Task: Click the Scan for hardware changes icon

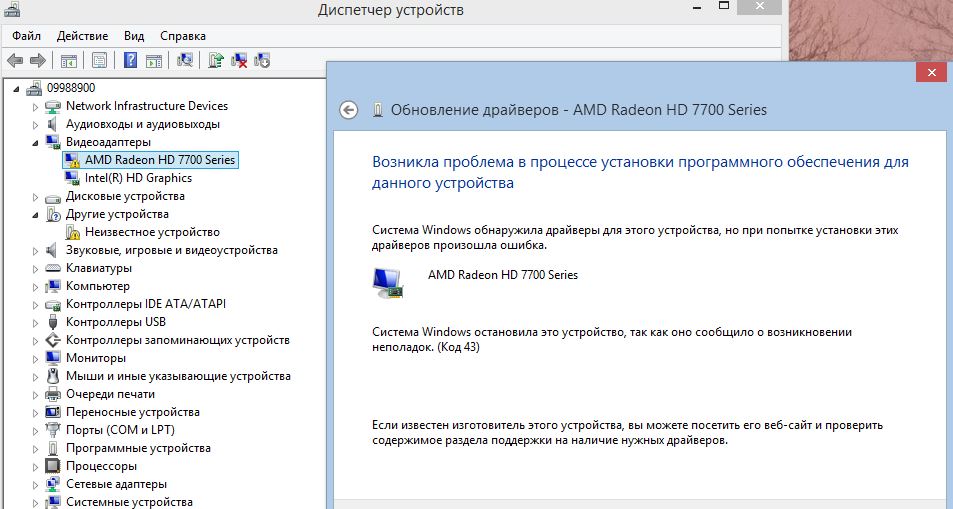Action: [x=185, y=60]
